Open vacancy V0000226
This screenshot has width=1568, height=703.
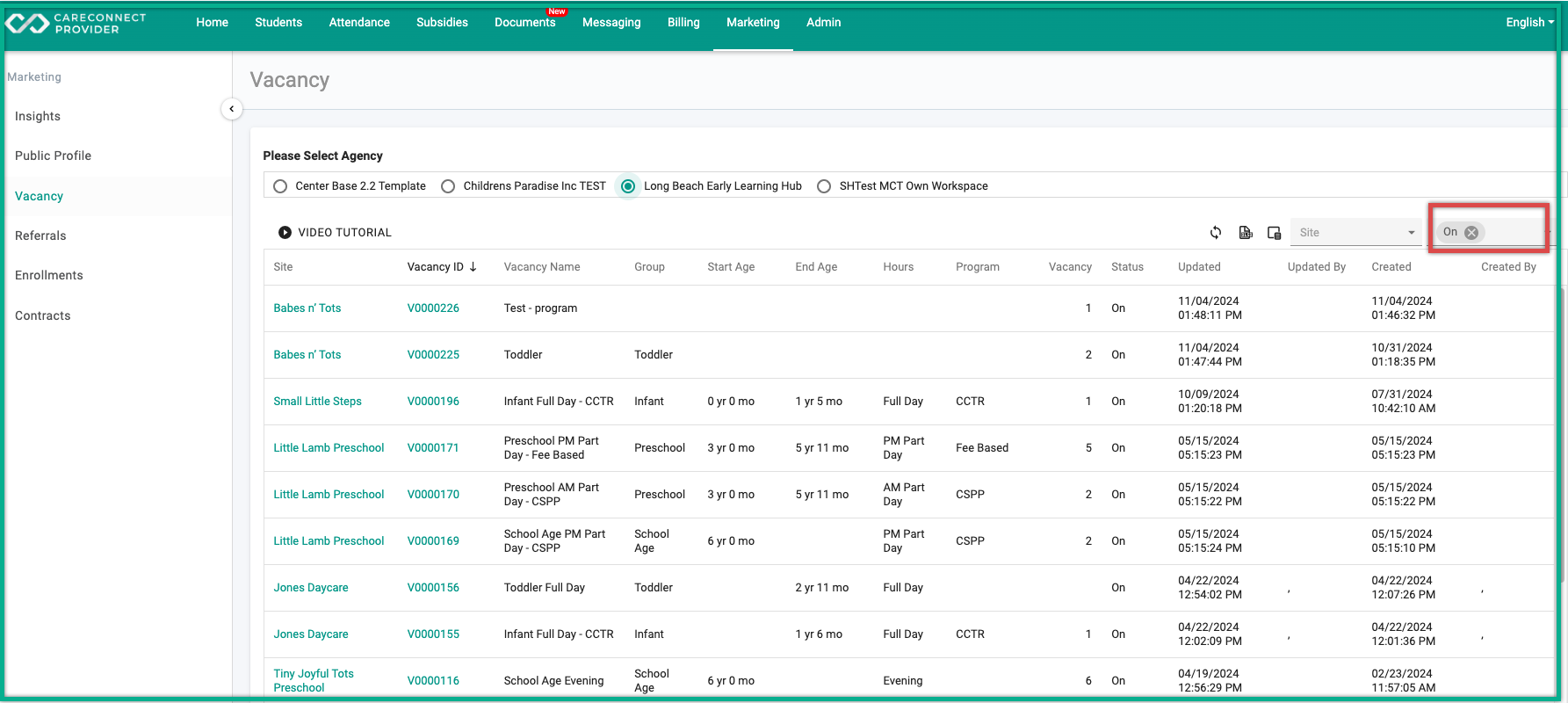433,308
